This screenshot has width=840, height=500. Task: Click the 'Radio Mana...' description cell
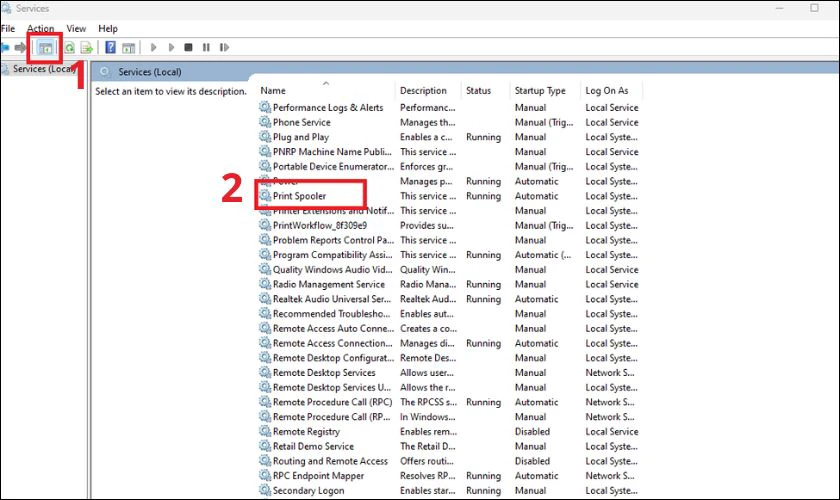point(428,284)
